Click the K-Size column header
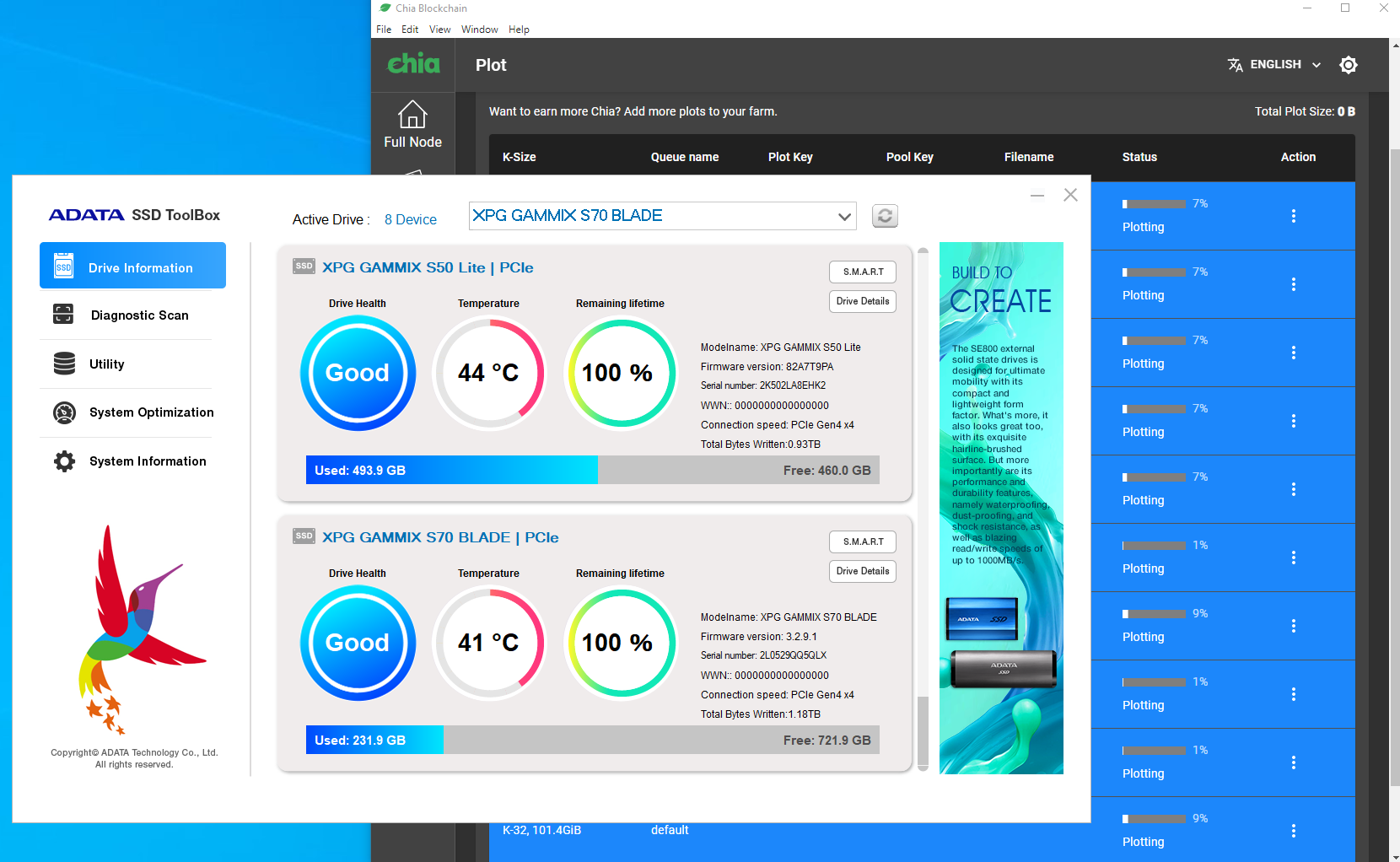Screen dimensions: 1400x862 (520, 157)
